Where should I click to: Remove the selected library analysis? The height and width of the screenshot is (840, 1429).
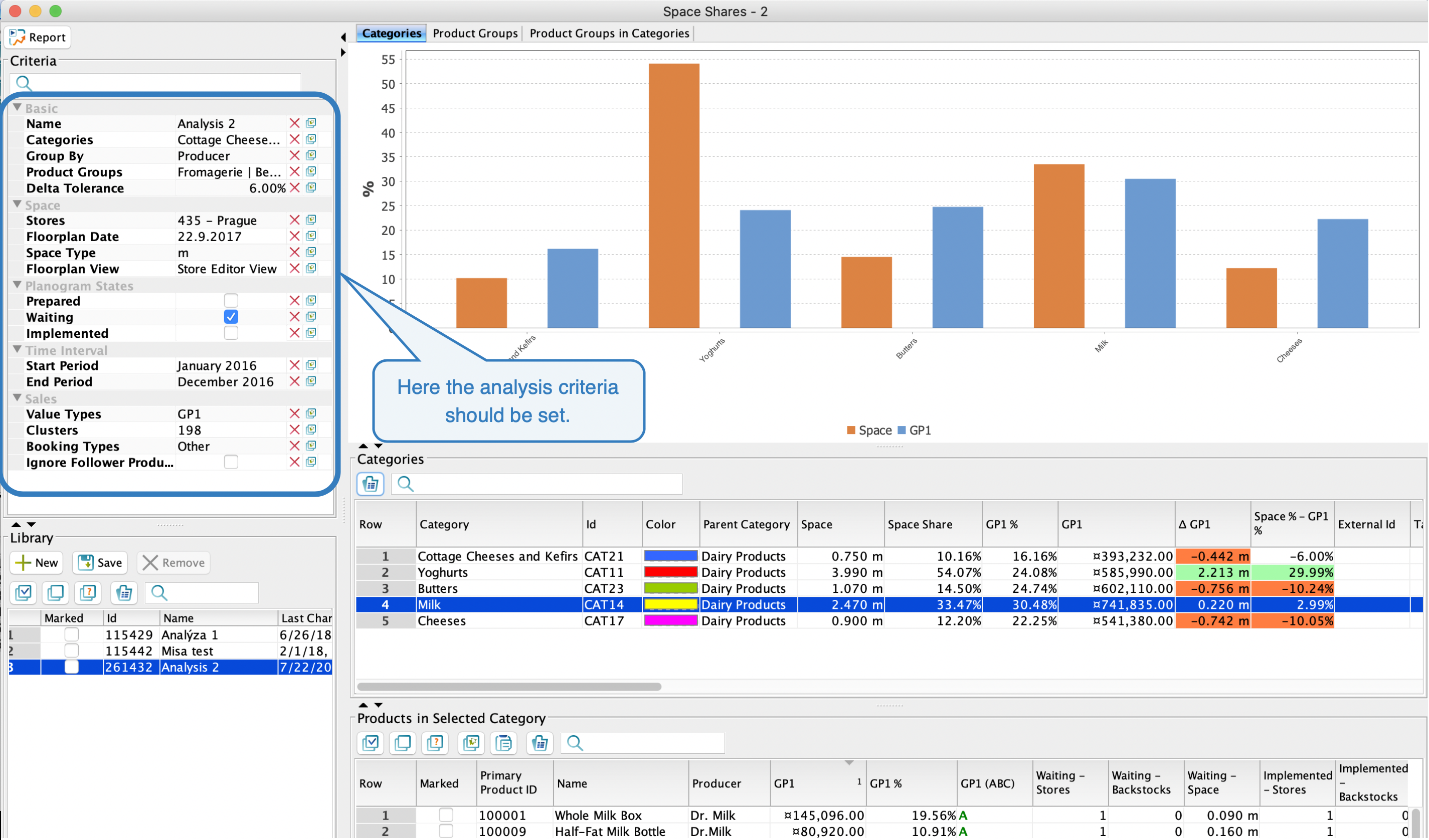[174, 563]
